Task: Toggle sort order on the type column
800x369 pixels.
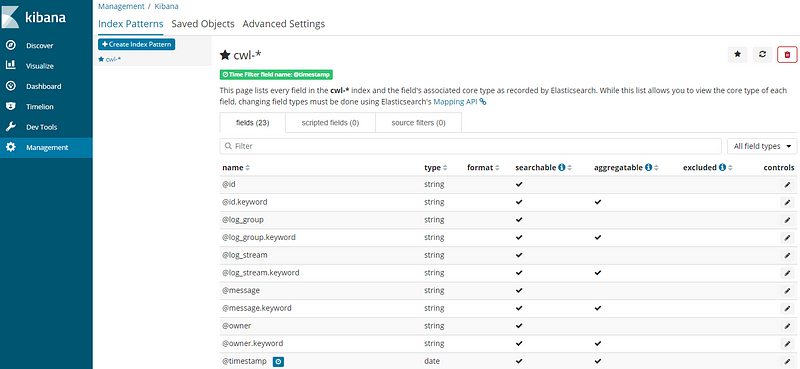Action: coord(445,168)
